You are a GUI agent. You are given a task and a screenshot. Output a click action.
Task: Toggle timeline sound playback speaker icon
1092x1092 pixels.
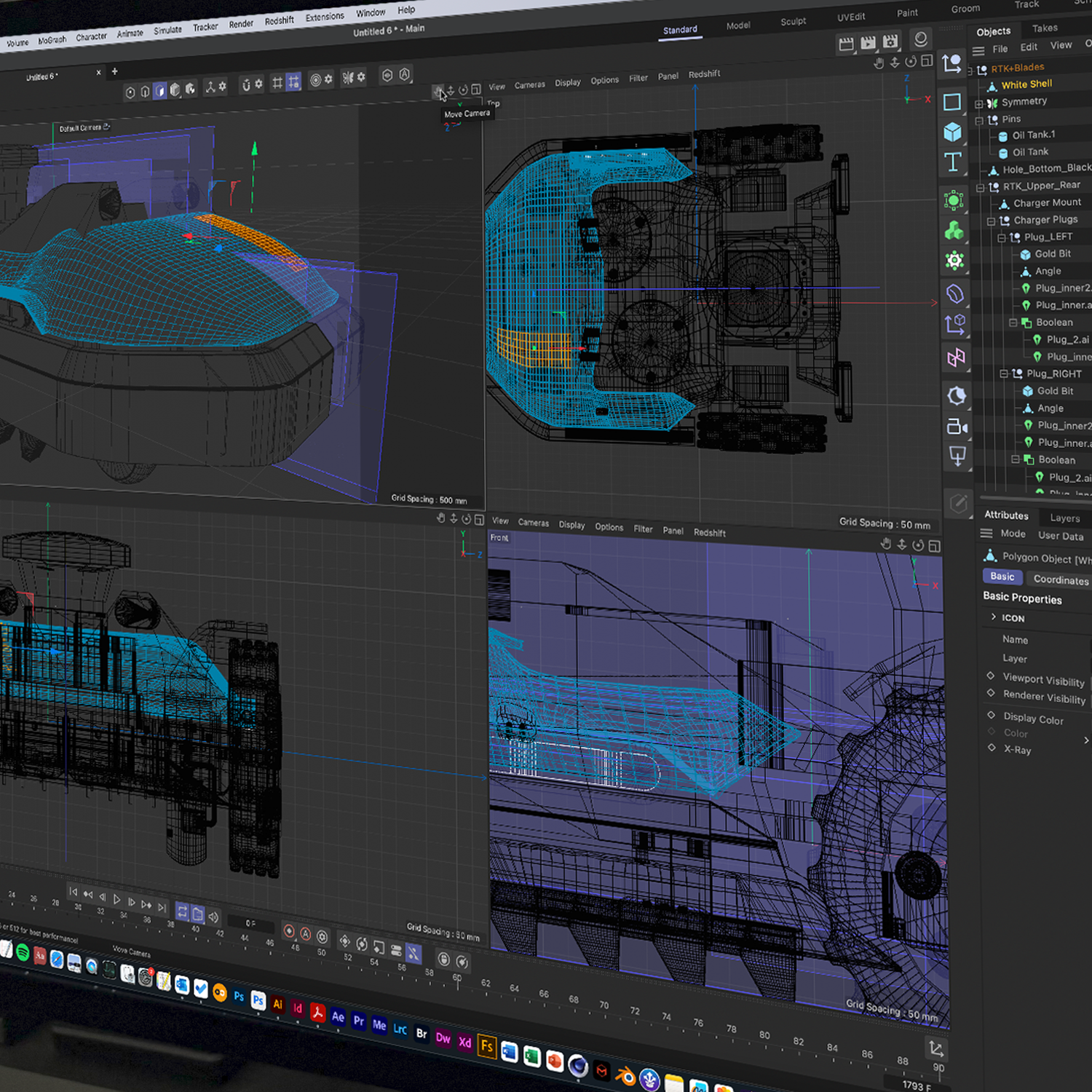click(x=213, y=917)
